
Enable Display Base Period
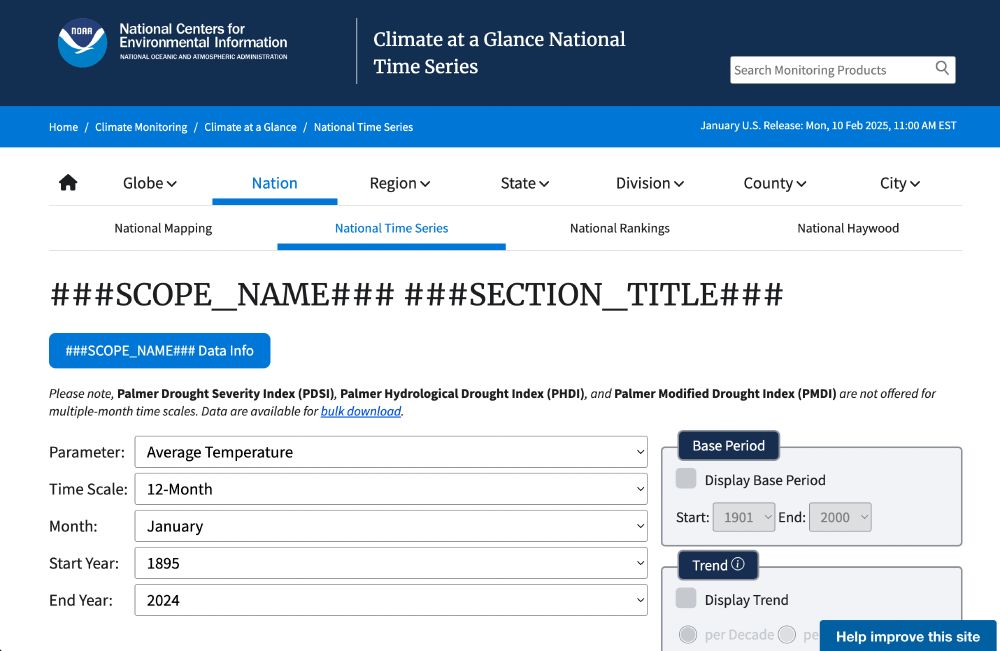point(687,479)
